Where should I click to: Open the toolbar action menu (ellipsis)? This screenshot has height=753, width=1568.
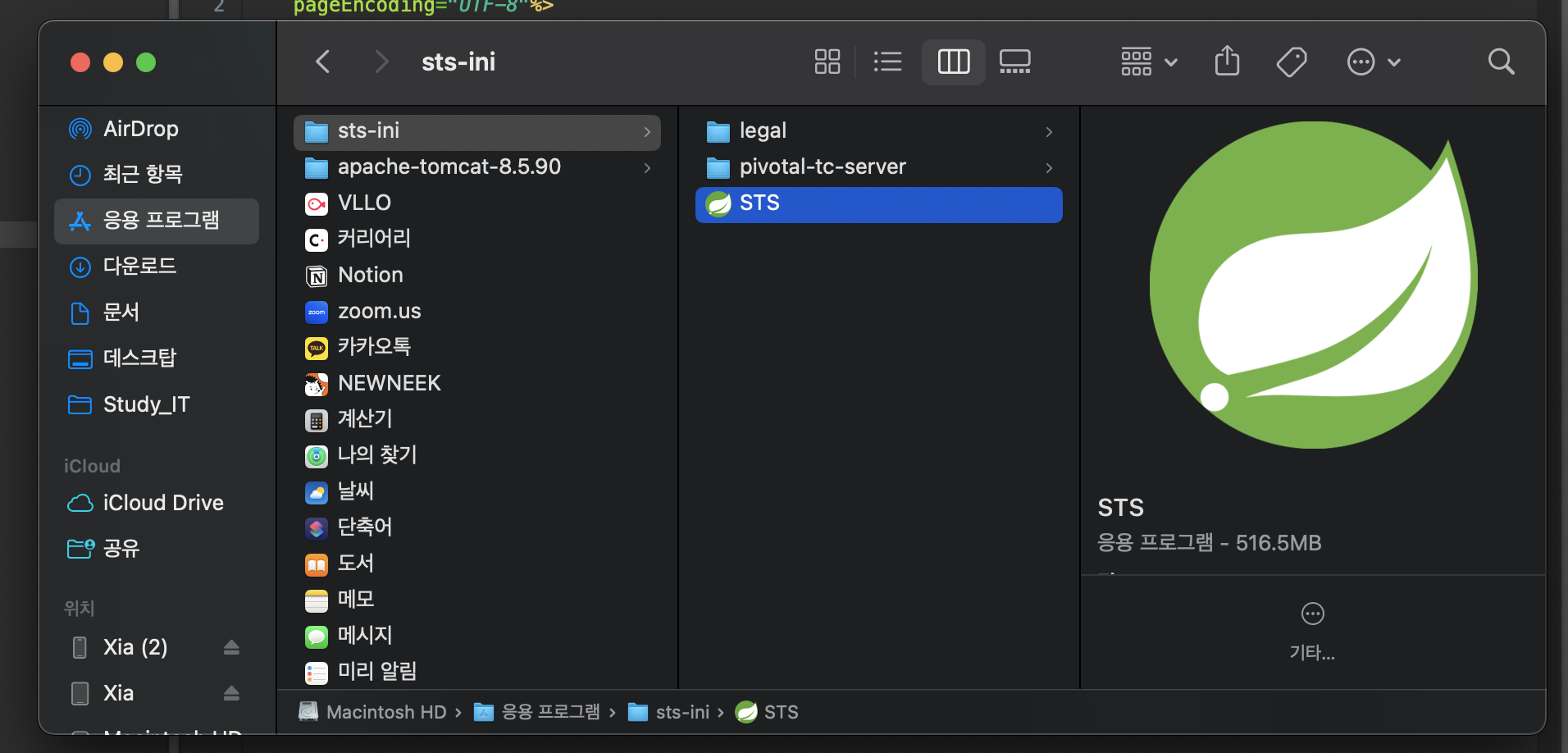coord(1374,62)
